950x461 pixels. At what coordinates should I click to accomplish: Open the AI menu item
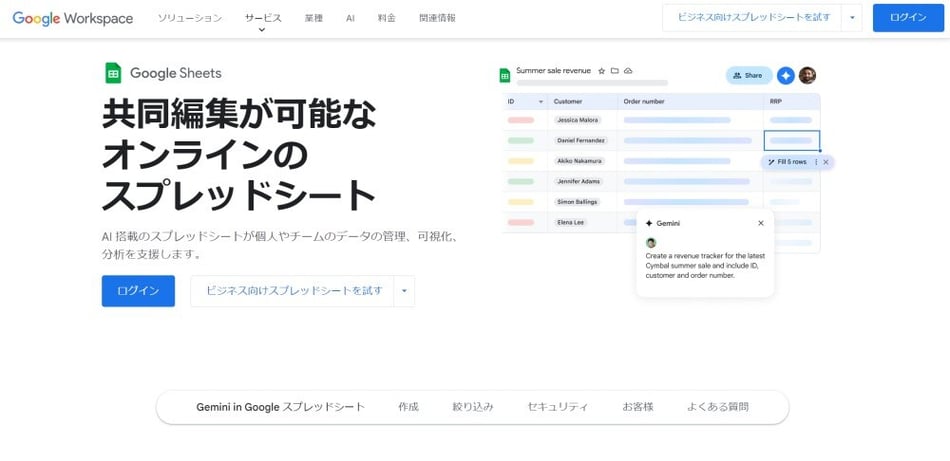point(350,18)
